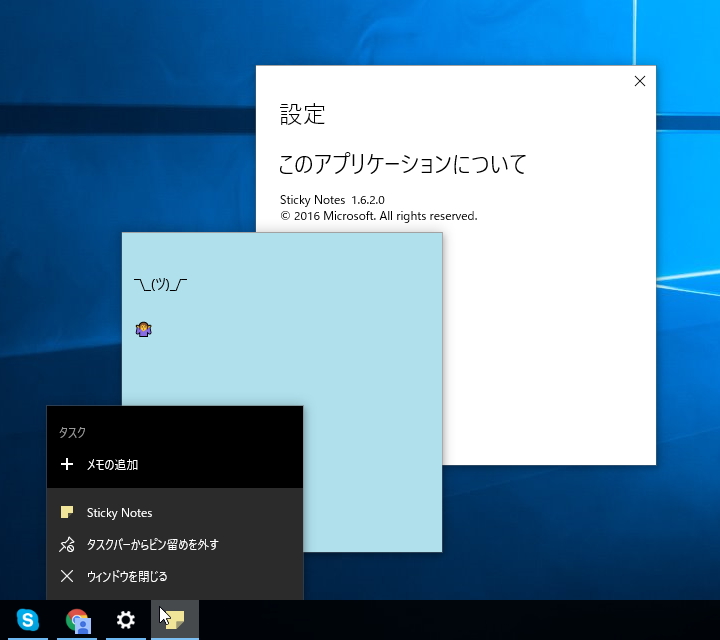Launch Sticky Notes from the jump list

(x=175, y=512)
